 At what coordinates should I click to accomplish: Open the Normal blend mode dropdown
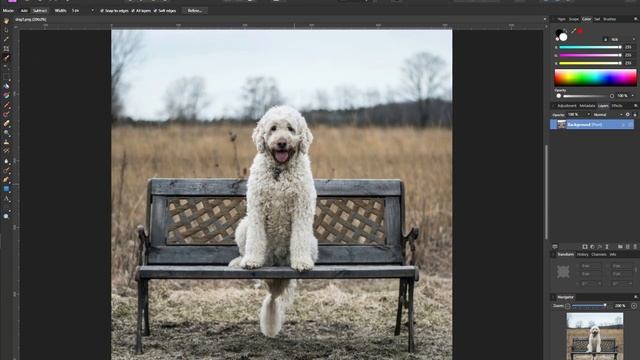608,115
